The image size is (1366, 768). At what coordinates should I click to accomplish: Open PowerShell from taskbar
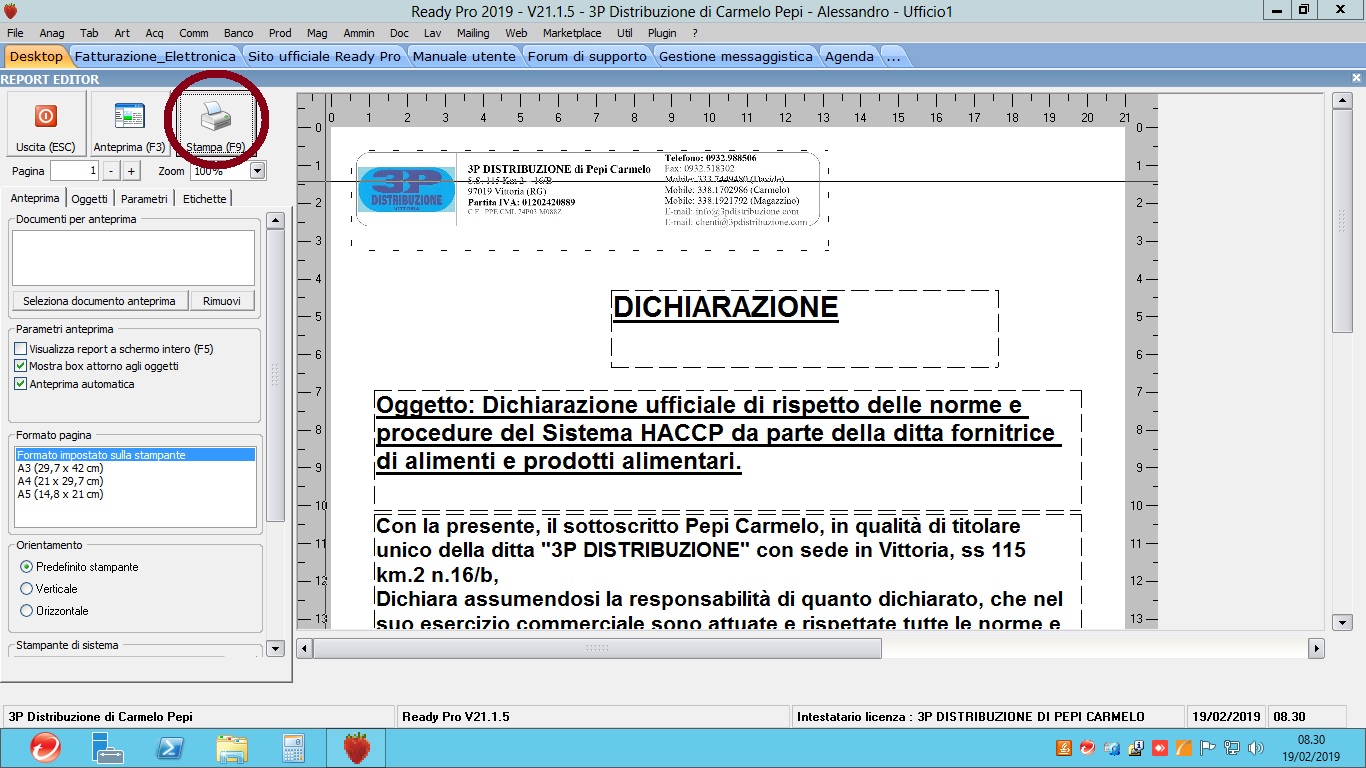tap(169, 748)
